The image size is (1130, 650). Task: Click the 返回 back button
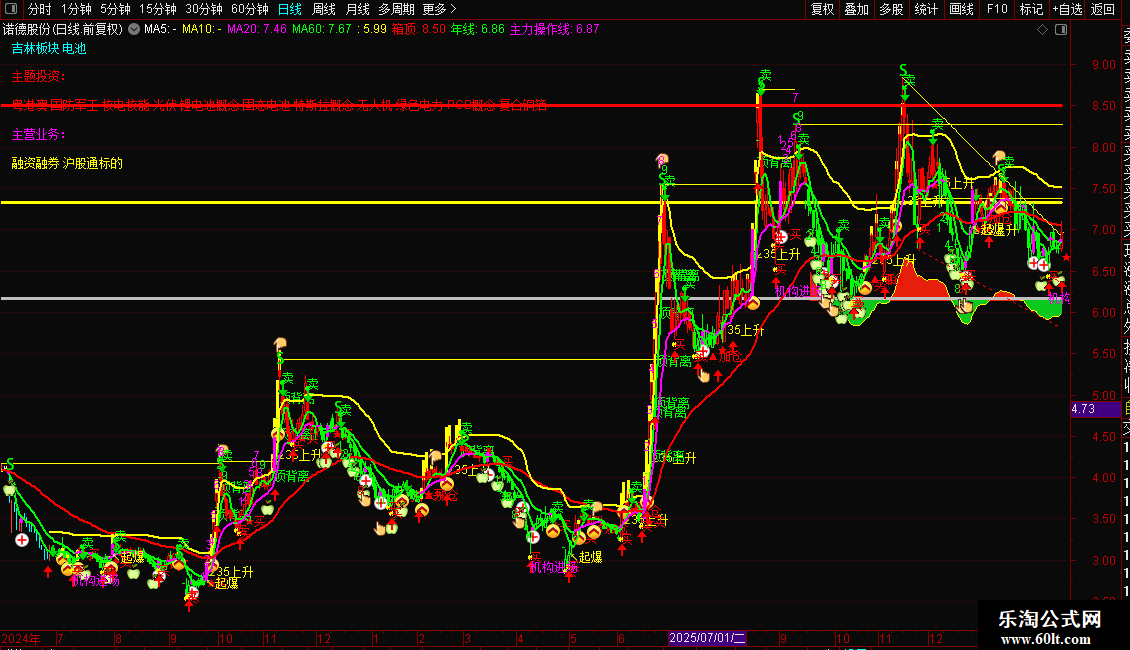(x=1103, y=9)
